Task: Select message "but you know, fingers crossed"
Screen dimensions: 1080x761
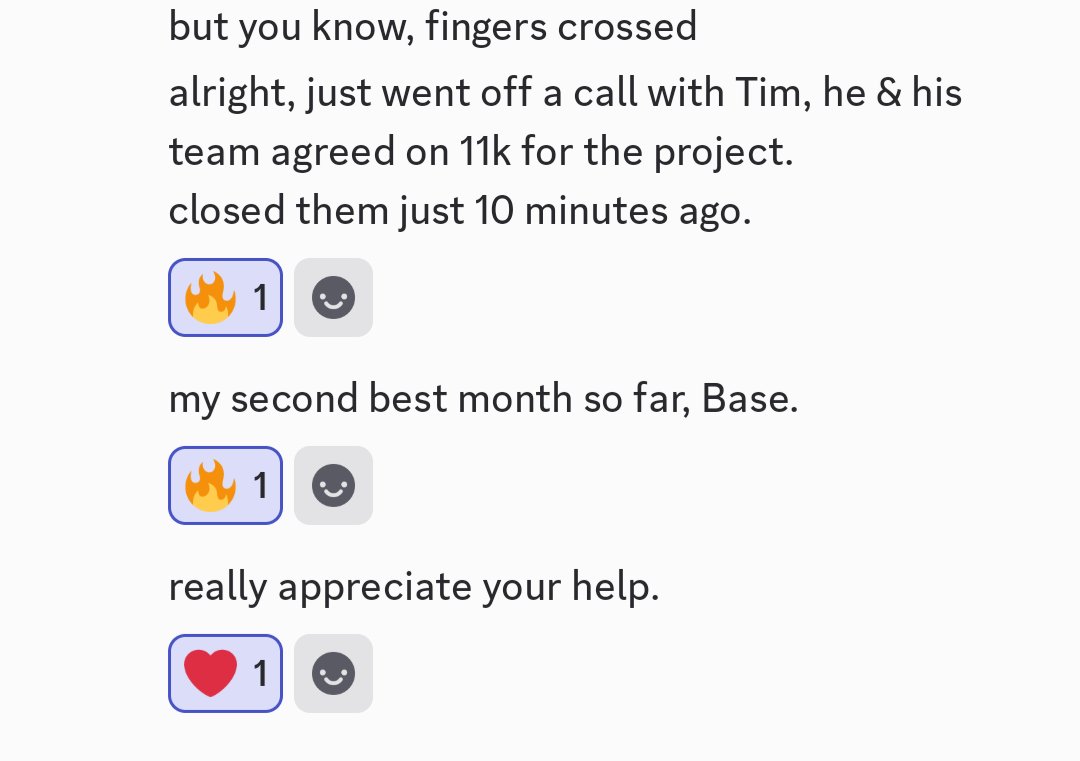Action: click(433, 28)
